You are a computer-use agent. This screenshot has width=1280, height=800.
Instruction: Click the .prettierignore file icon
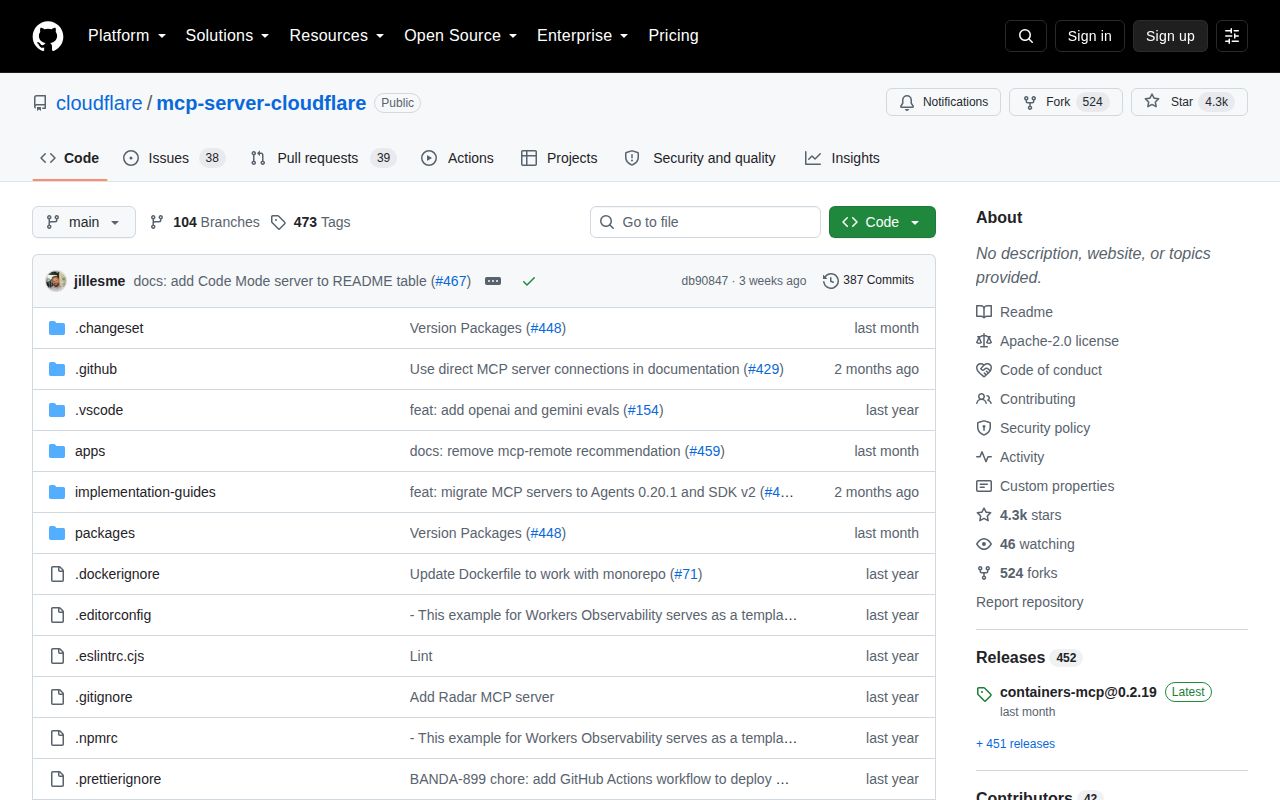point(57,779)
